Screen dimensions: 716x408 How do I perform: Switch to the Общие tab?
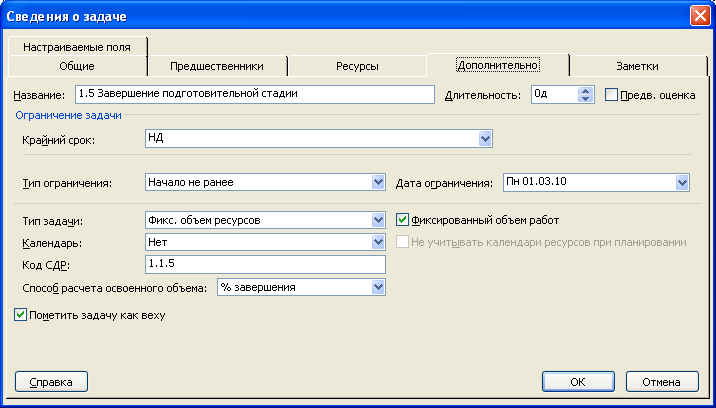click(77, 66)
